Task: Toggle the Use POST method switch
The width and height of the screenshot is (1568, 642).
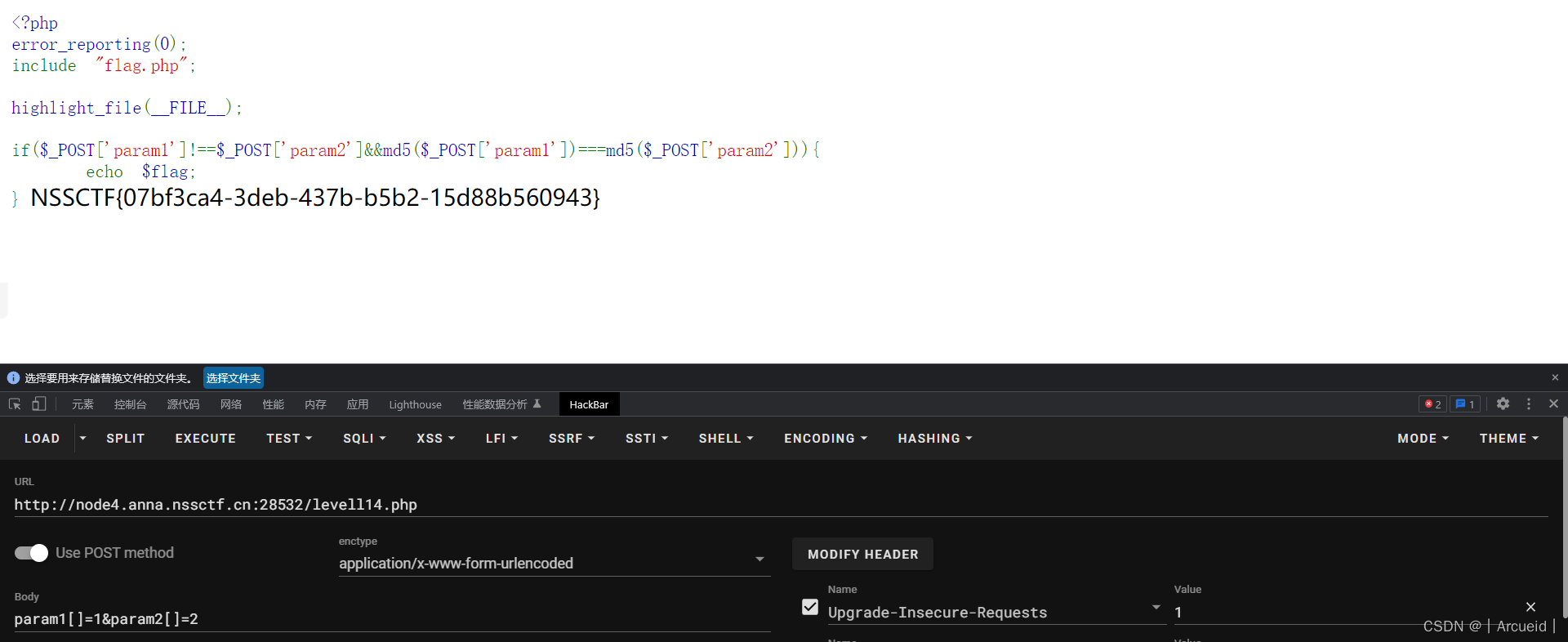Action: click(x=31, y=553)
